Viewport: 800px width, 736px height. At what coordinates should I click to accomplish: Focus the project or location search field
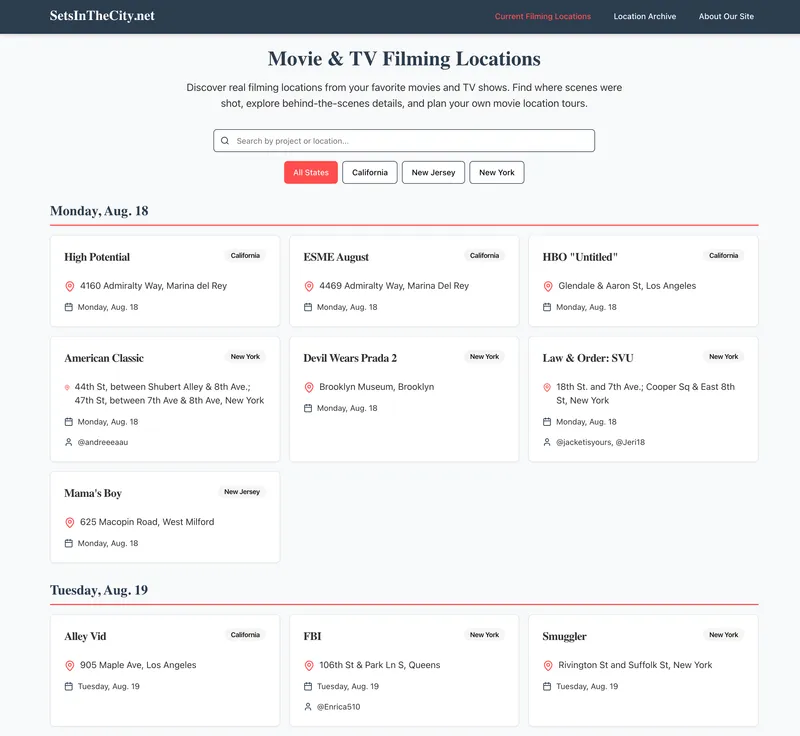410,141
